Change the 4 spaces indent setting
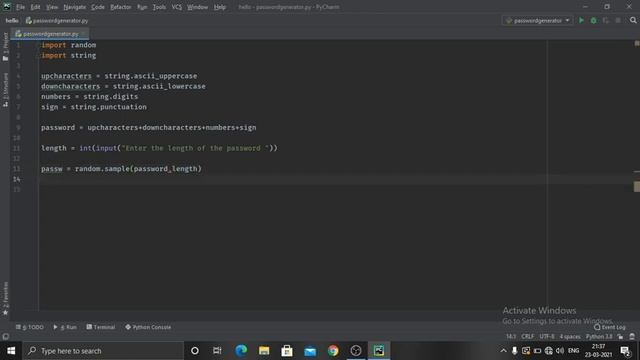This screenshot has width=640, height=360. (x=570, y=337)
